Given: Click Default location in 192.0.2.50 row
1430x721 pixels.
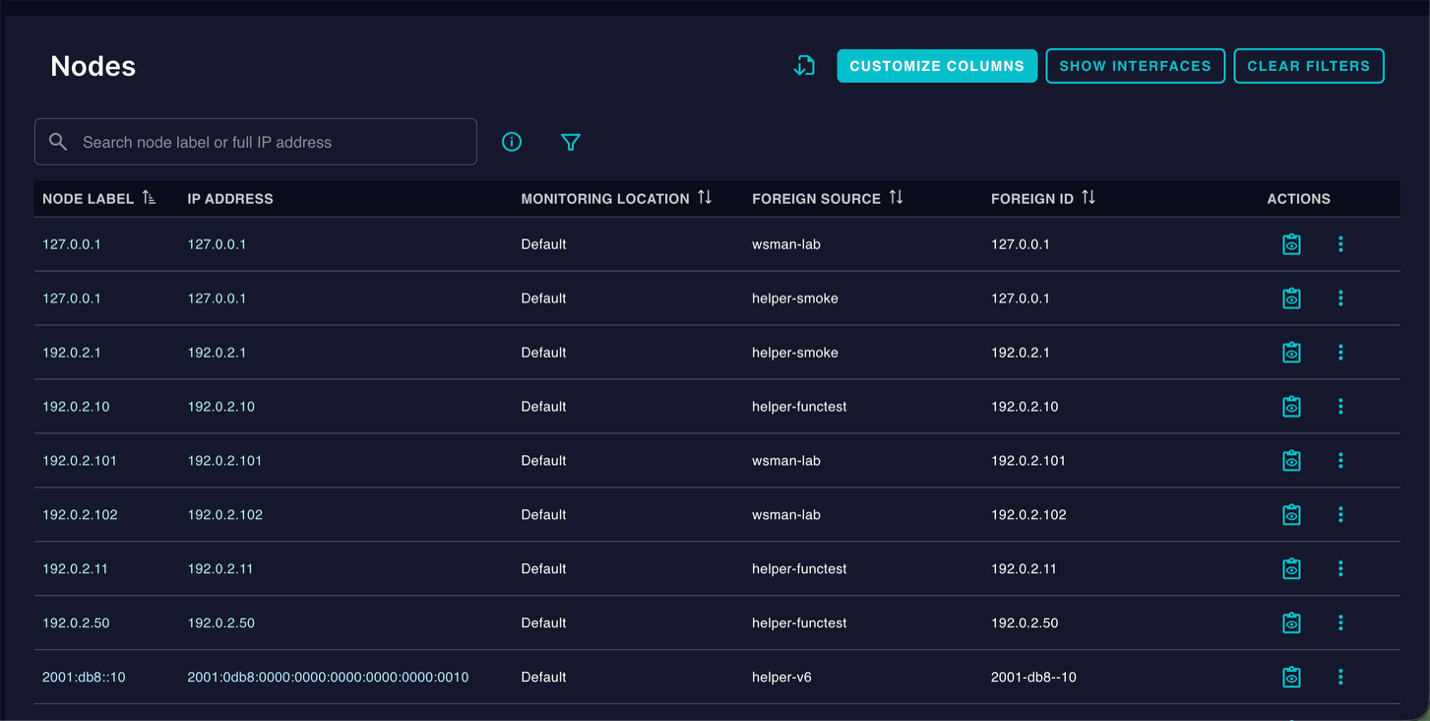Looking at the screenshot, I should 544,622.
